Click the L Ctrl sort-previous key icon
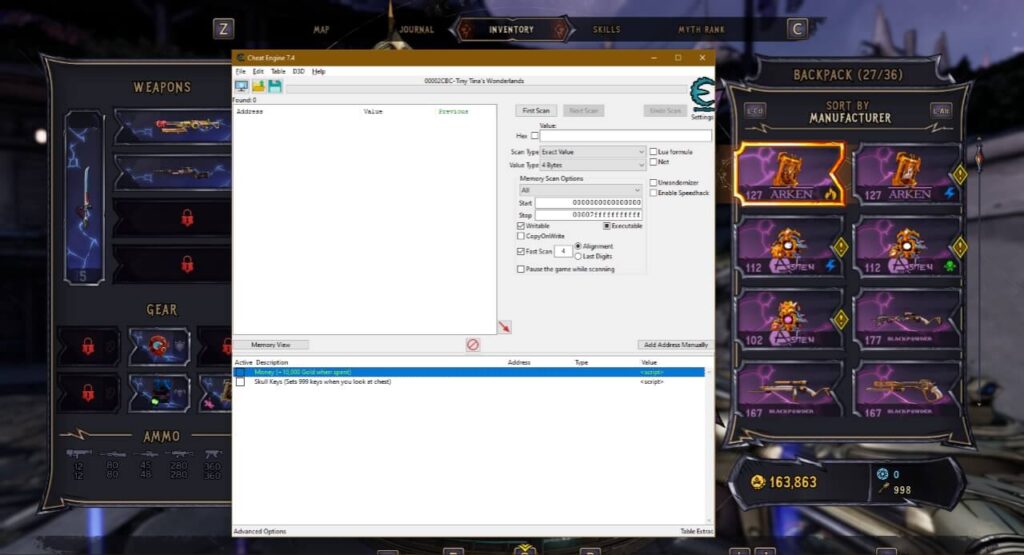 click(756, 111)
